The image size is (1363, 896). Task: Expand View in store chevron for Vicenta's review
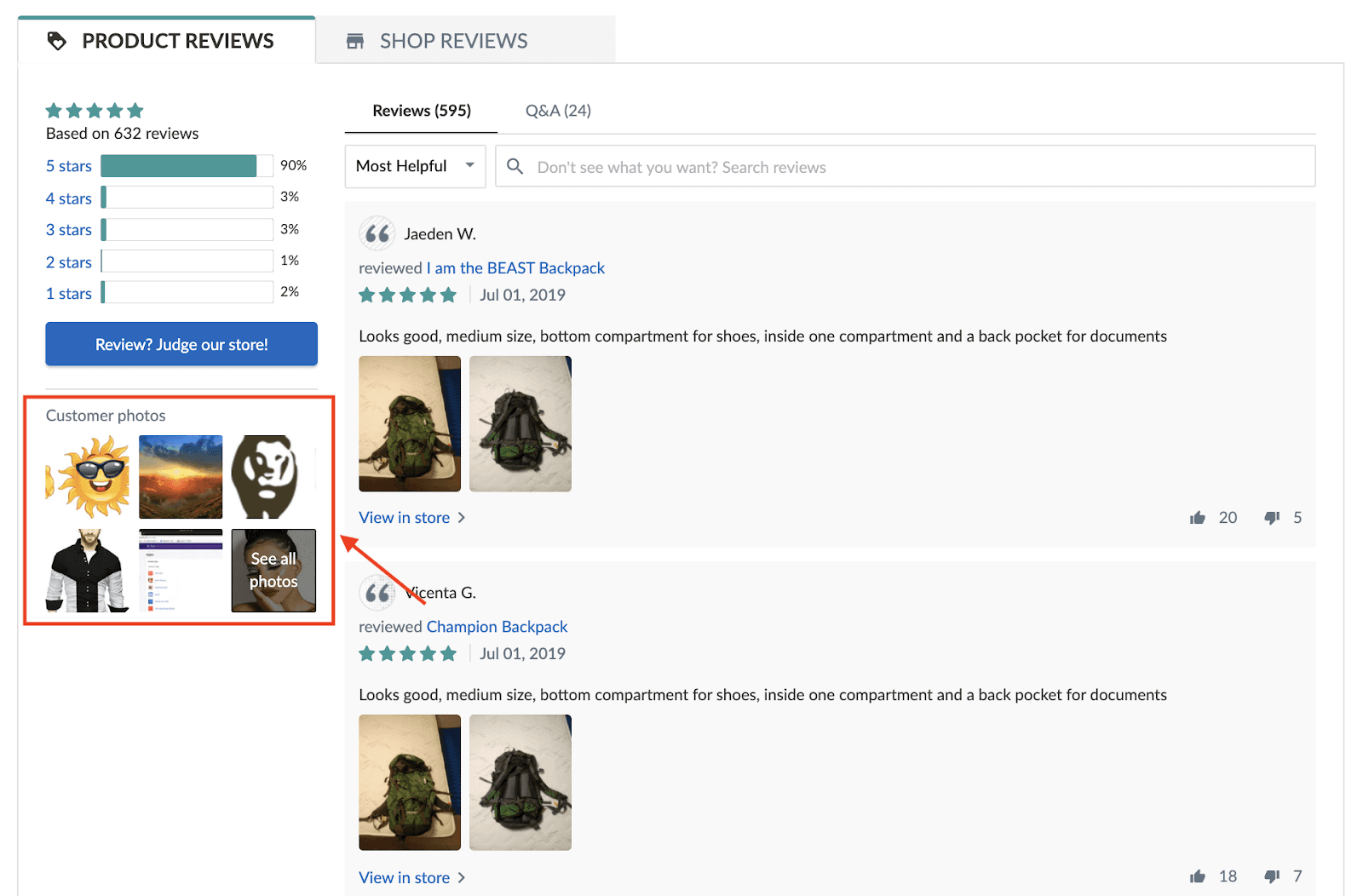(x=462, y=877)
